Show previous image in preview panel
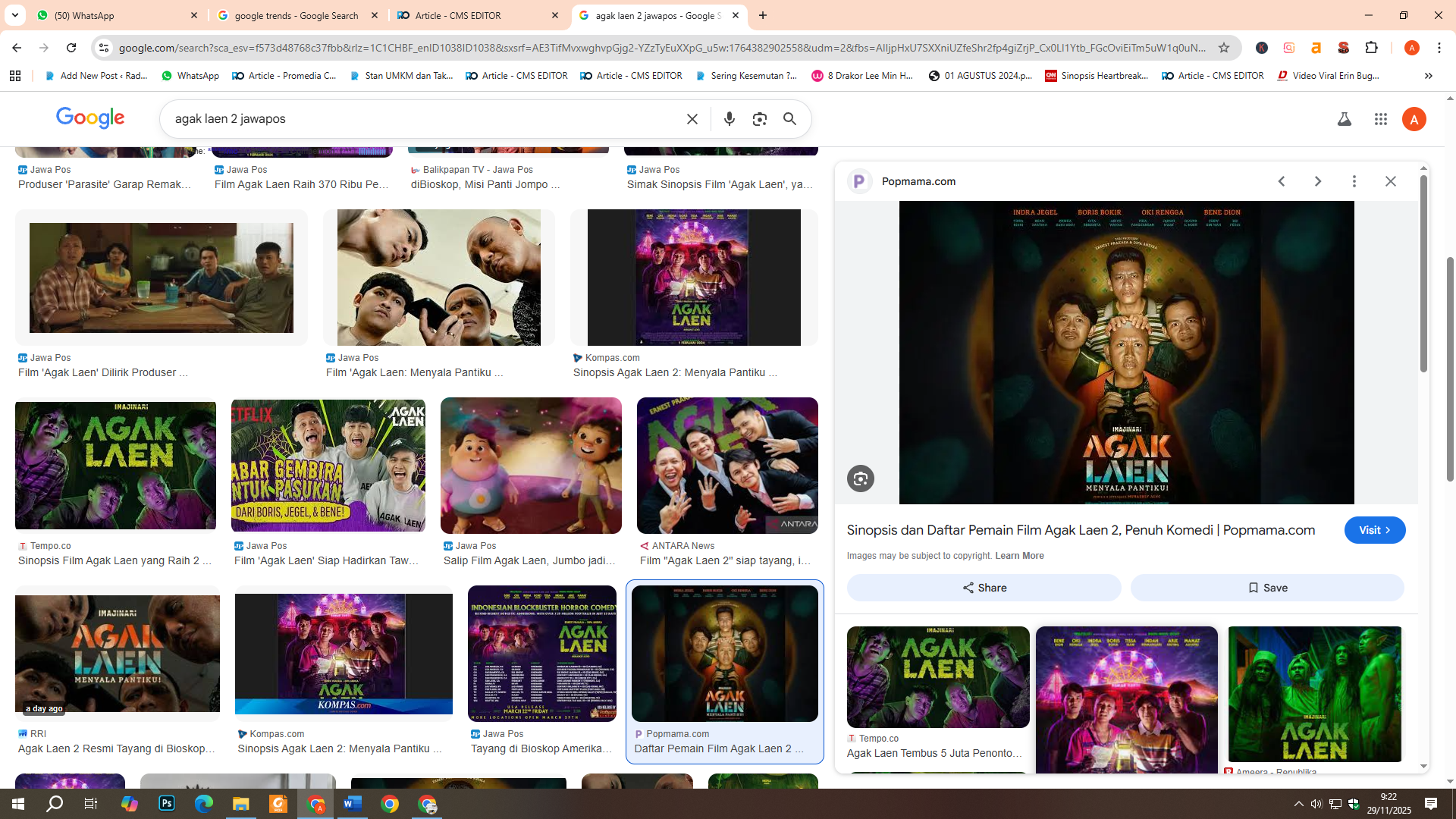1456x819 pixels. (x=1282, y=181)
